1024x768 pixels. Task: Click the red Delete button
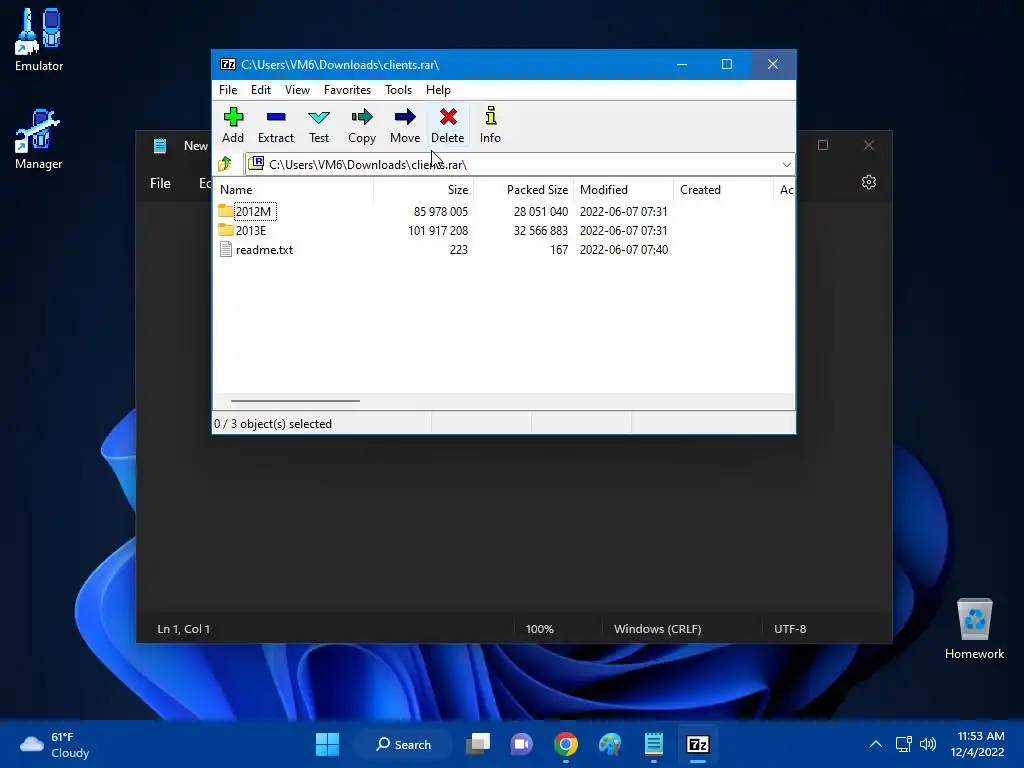[448, 125]
